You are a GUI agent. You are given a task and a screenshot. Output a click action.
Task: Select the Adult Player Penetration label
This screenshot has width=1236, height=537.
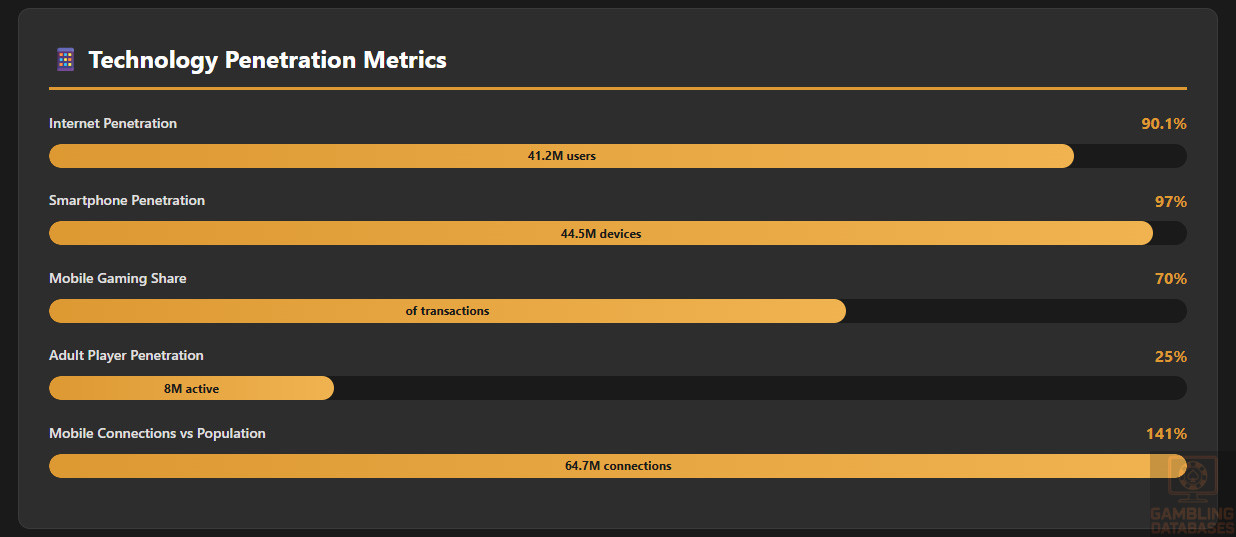126,355
